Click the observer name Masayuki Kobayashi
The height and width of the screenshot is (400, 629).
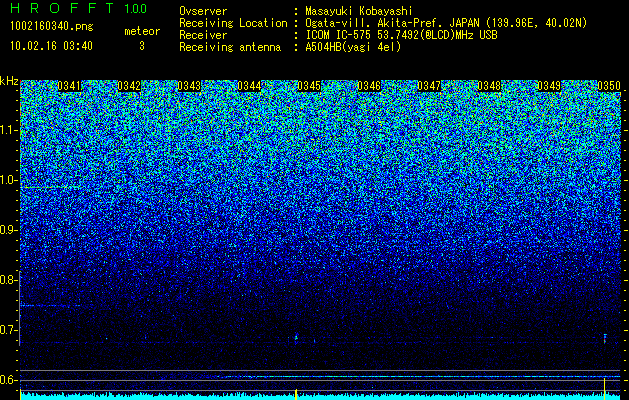(359, 11)
